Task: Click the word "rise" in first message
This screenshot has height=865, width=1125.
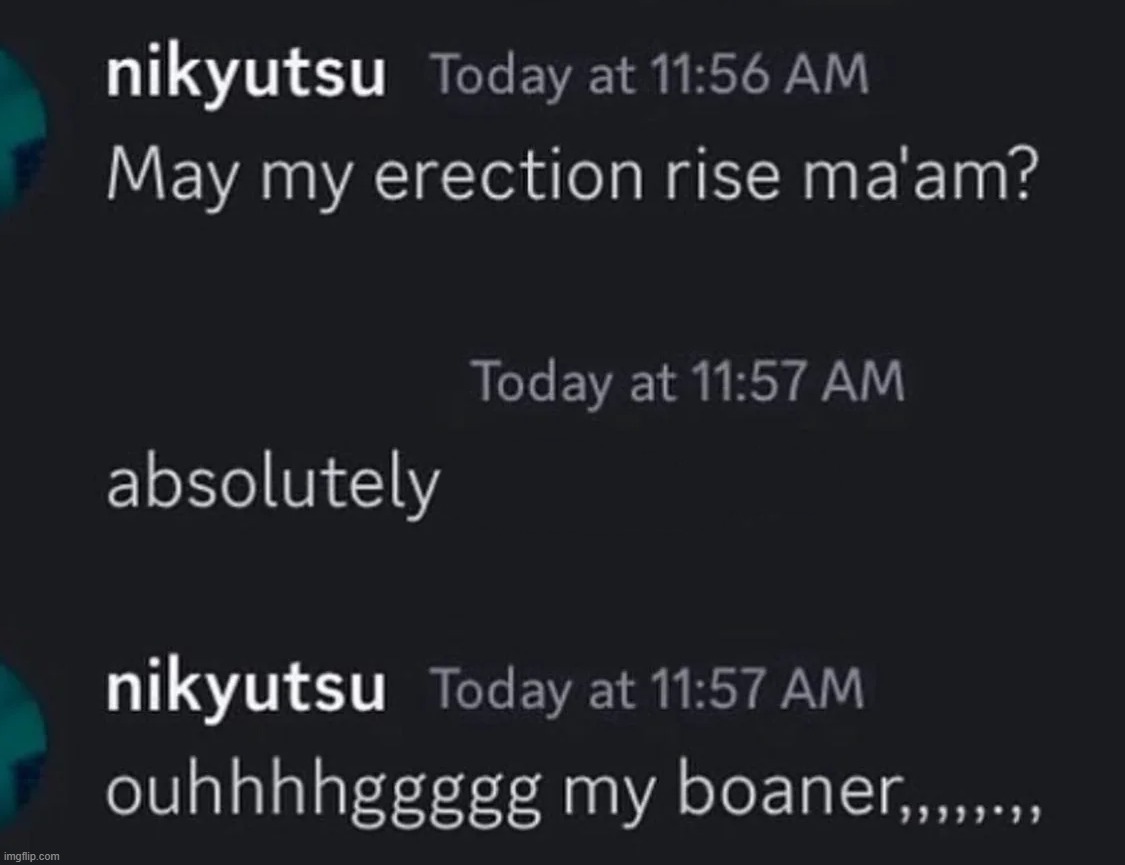Action: click(x=721, y=175)
